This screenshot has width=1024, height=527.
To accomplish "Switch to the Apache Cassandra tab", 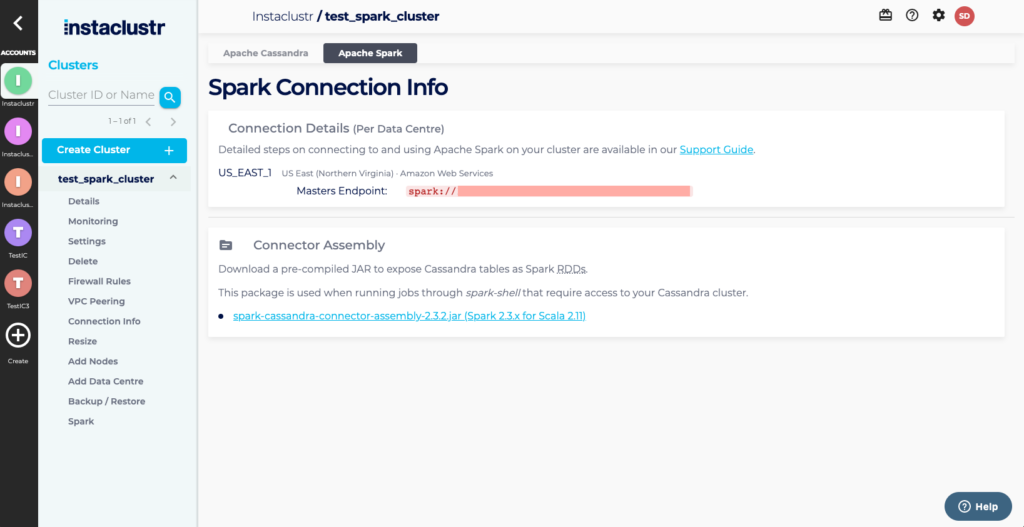I will [x=265, y=53].
